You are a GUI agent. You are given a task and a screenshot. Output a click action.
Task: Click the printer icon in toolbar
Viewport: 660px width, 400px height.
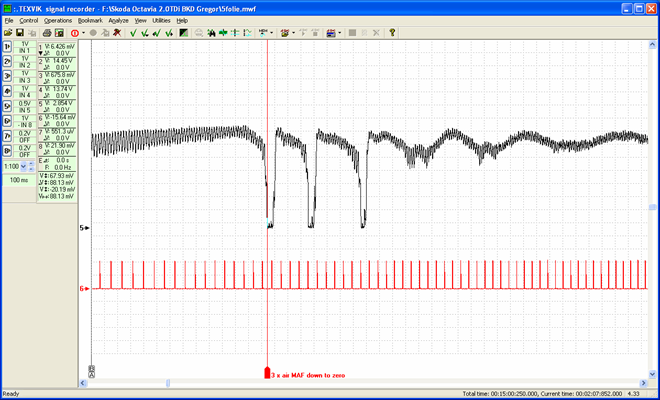click(x=47, y=32)
